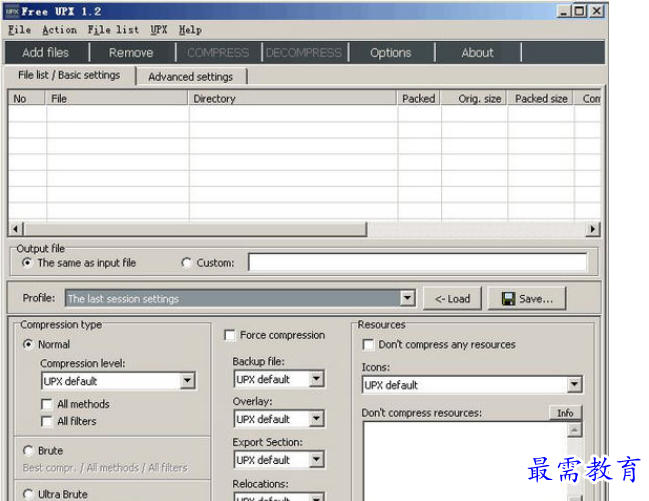Screen dimensions: 649x501
Task: Click the Save... profile button
Action: (527, 299)
